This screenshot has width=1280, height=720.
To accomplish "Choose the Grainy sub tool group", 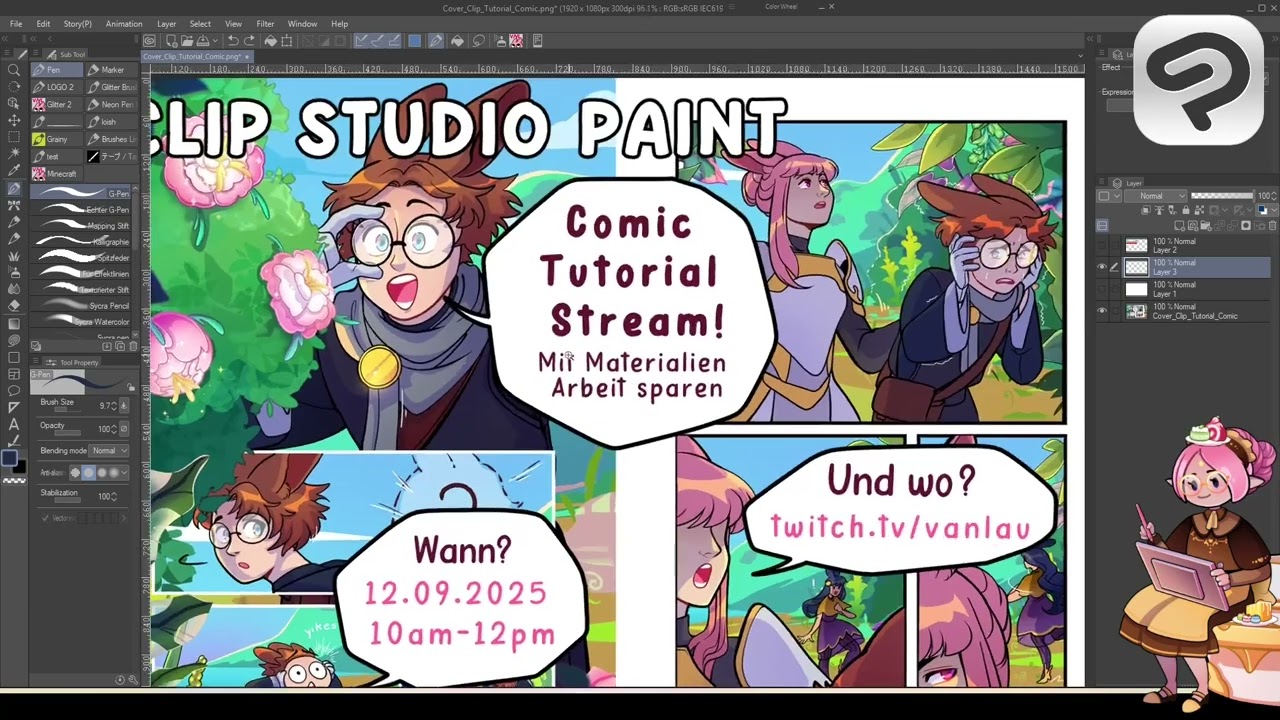I will [x=57, y=139].
